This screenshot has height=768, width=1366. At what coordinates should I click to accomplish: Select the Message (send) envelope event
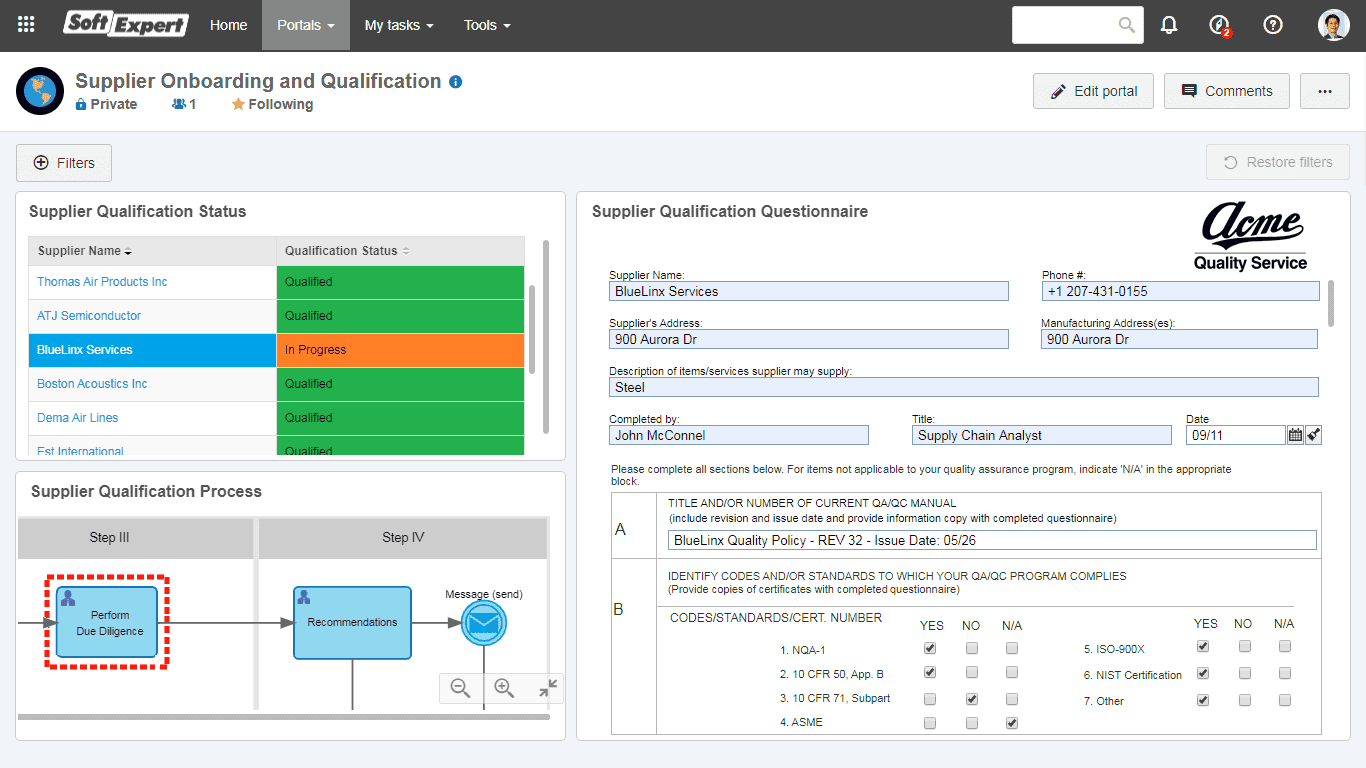point(484,624)
